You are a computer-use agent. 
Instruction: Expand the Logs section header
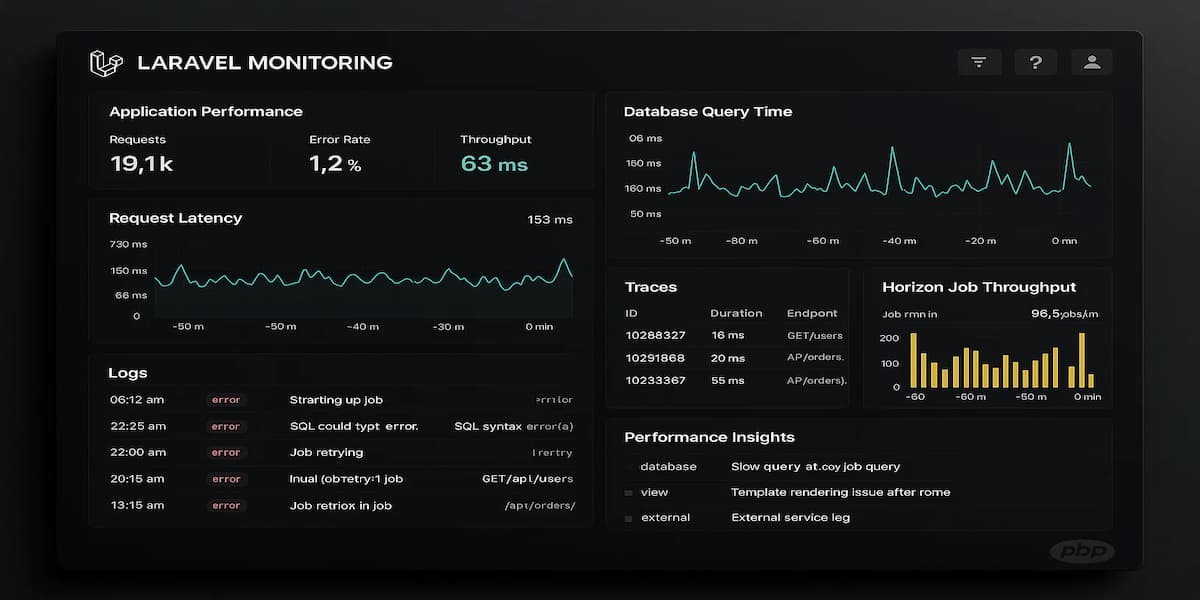pos(125,372)
